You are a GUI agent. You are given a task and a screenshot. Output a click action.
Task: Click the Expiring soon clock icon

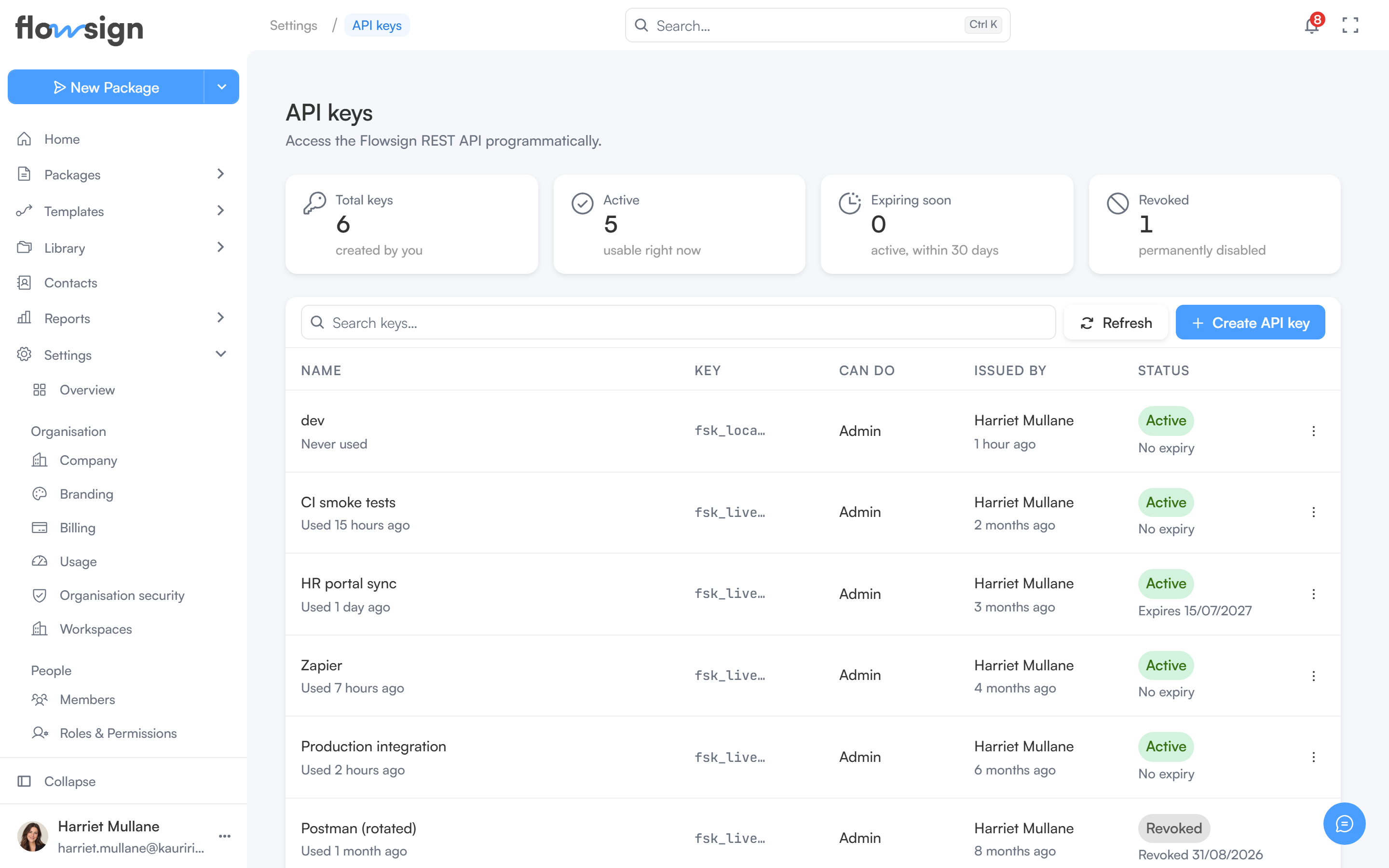[849, 203]
